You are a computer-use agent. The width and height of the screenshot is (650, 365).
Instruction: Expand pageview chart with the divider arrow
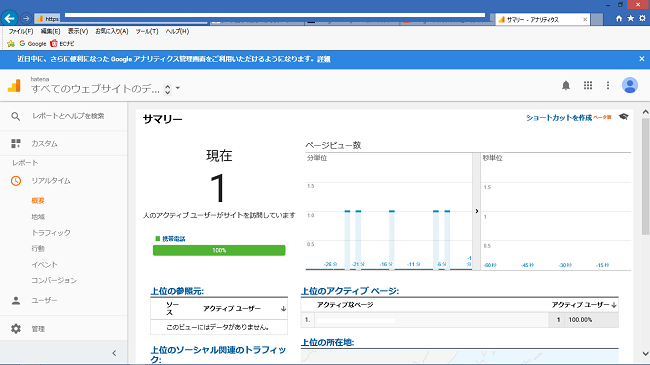click(x=476, y=212)
